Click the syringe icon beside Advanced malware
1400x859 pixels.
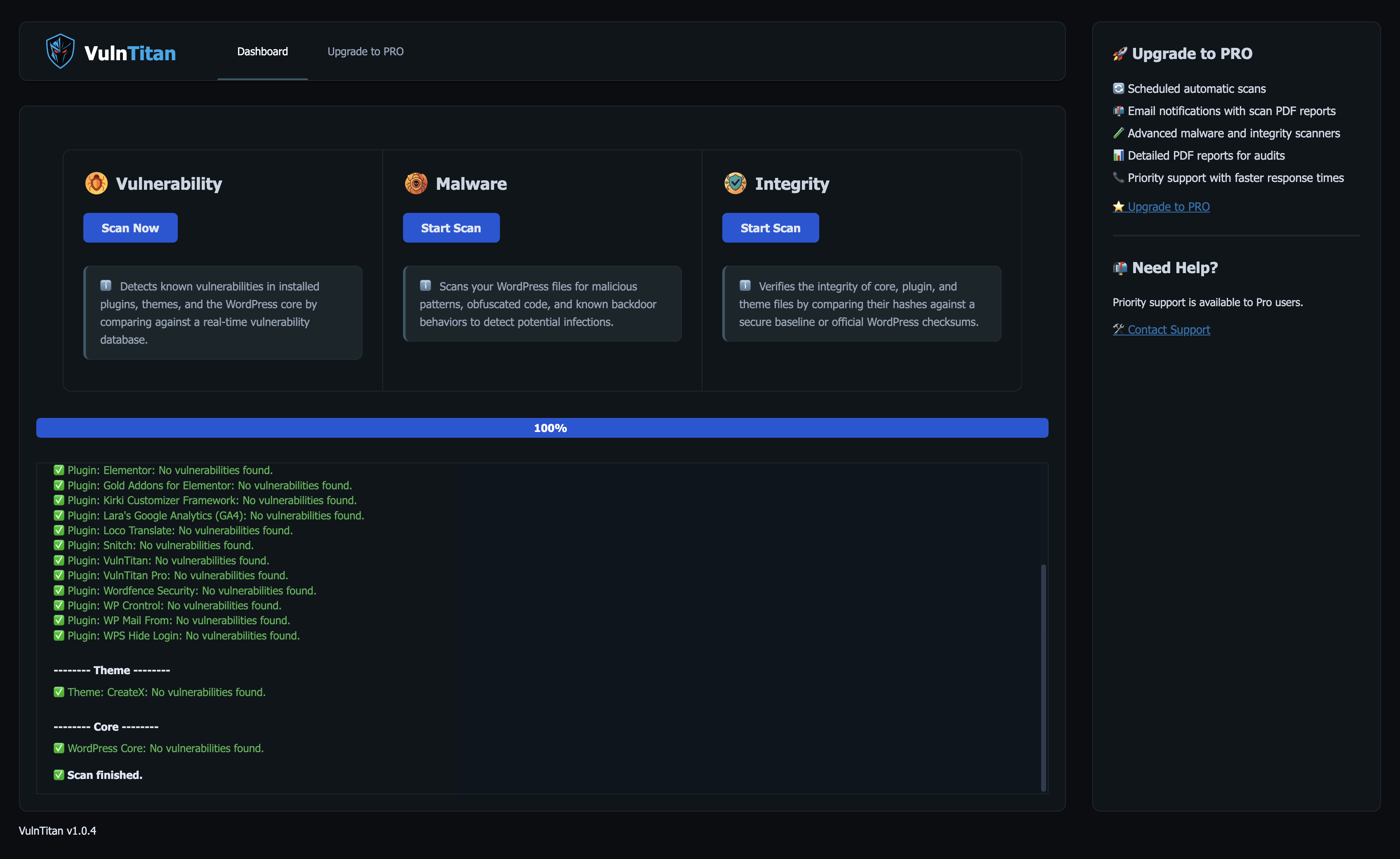pyautogui.click(x=1118, y=133)
